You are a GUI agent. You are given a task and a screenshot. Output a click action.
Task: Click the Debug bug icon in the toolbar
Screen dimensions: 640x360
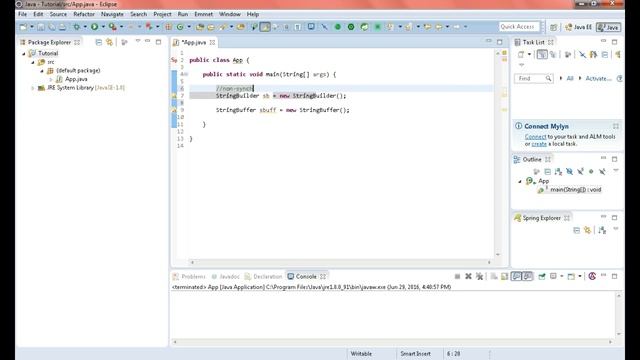tap(76, 27)
